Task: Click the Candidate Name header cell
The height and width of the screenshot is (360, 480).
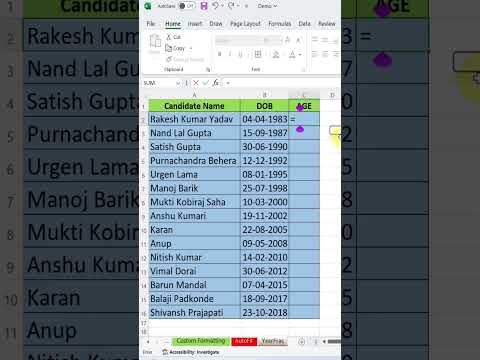Action: tap(194, 106)
